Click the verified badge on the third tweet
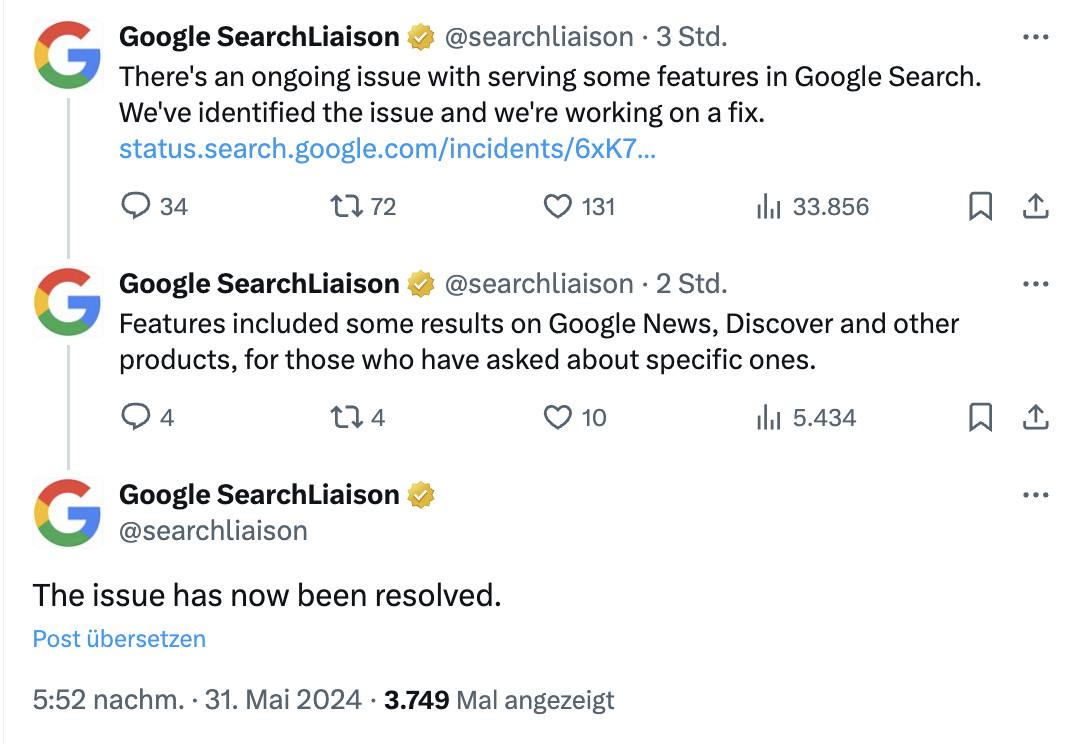Image resolution: width=1074 pixels, height=744 pixels. (x=420, y=494)
